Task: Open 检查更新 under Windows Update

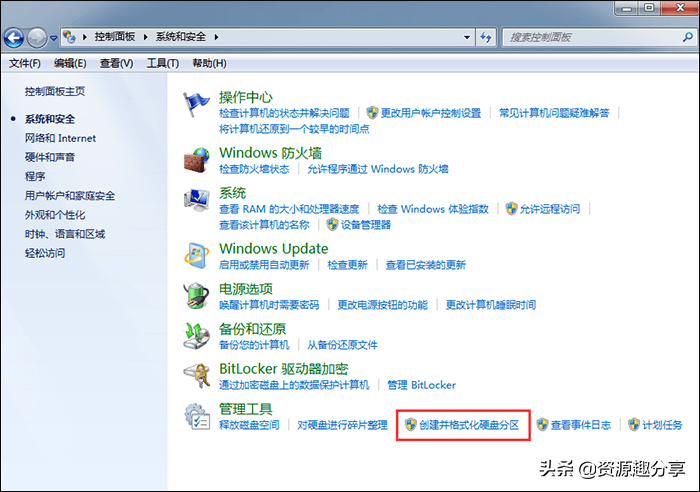Action: 347,265
